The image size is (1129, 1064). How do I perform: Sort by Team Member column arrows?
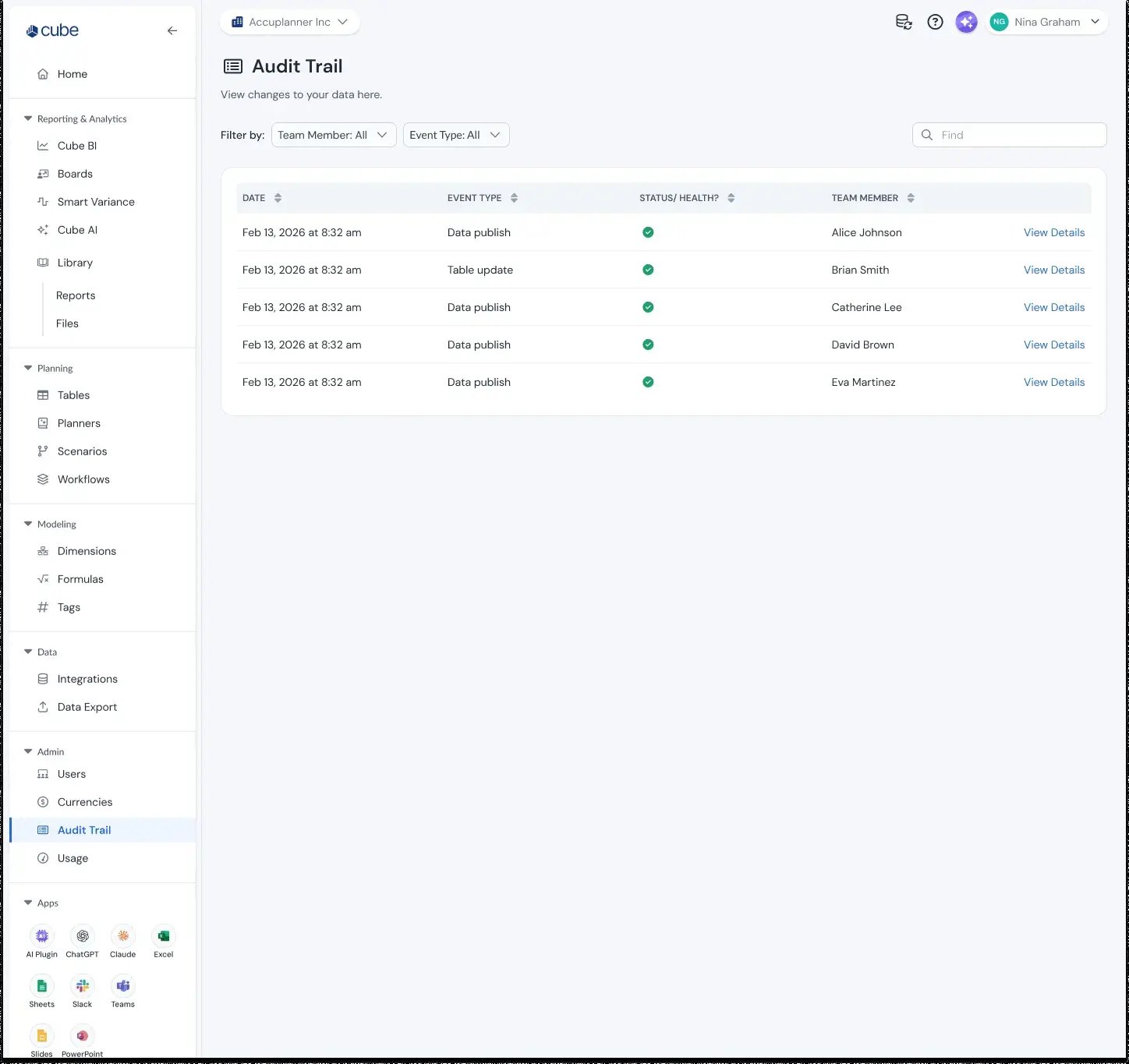911,198
